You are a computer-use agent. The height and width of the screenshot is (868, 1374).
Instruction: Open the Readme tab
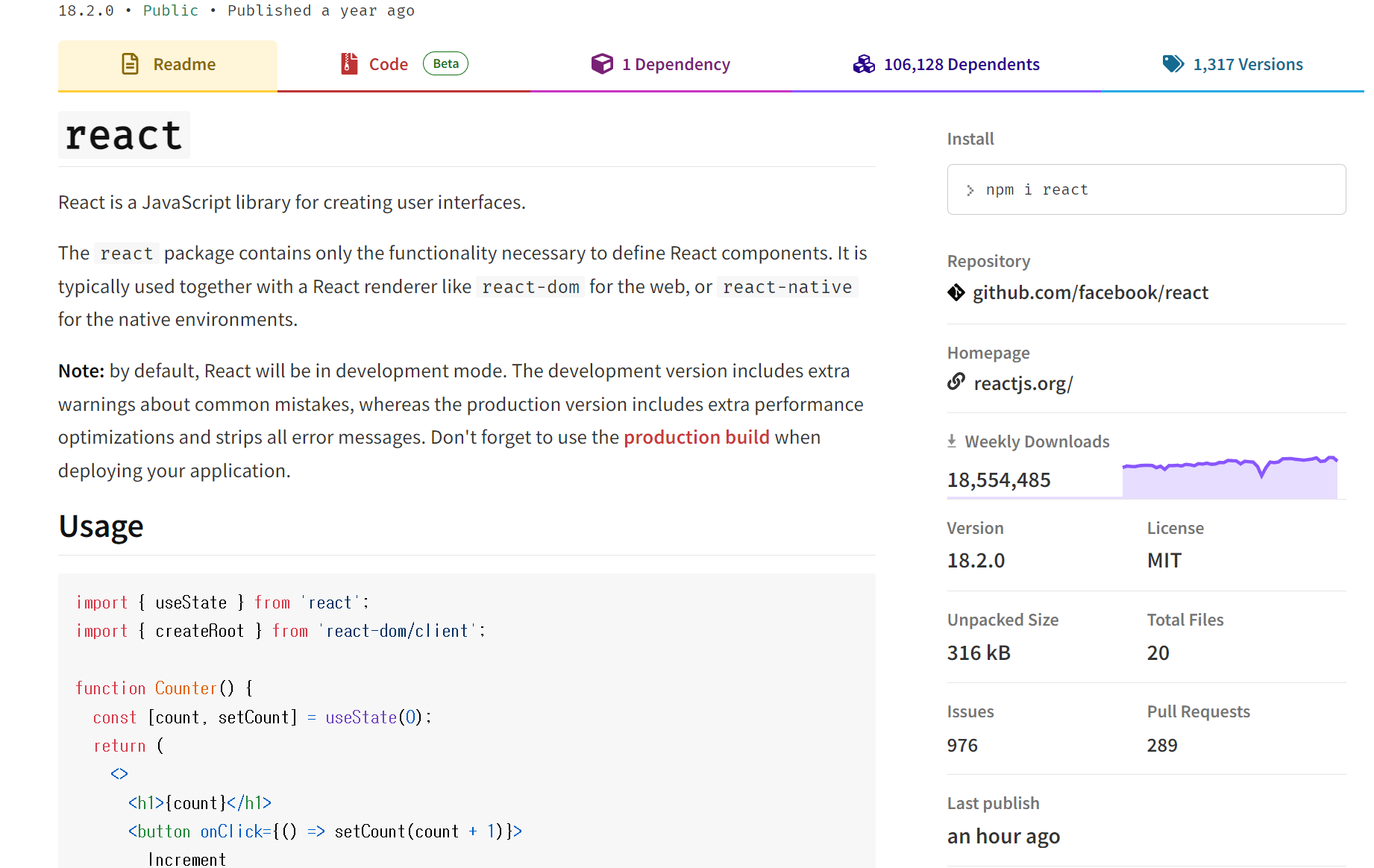[168, 65]
